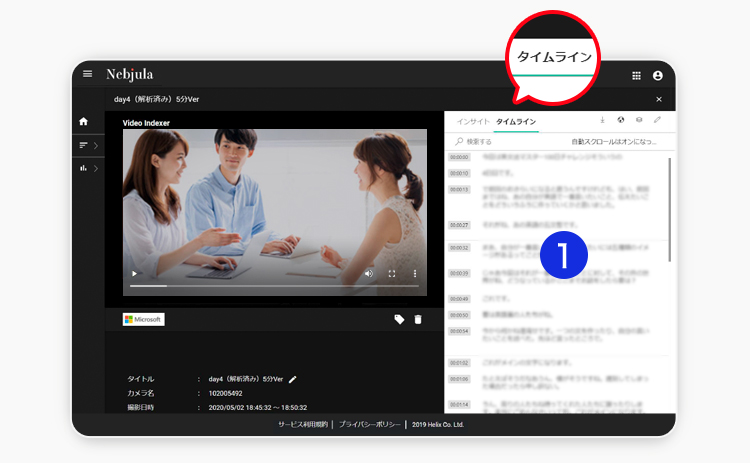Expand the chart section chevron
Viewport: 750px width, 463px height.
pyautogui.click(x=96, y=168)
